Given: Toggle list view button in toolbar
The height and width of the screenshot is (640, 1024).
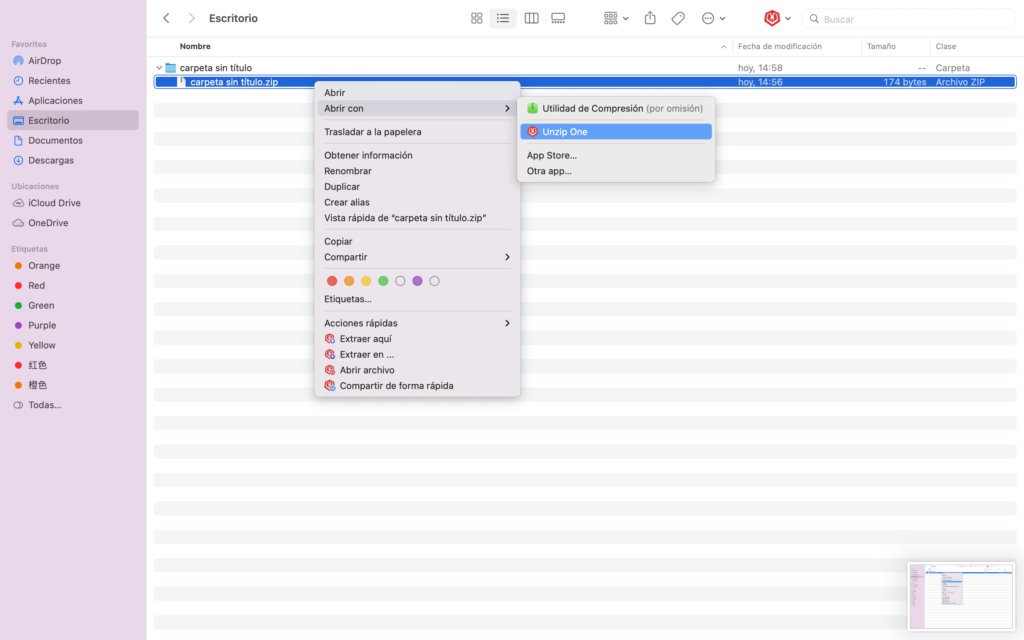Looking at the screenshot, I should 503,18.
